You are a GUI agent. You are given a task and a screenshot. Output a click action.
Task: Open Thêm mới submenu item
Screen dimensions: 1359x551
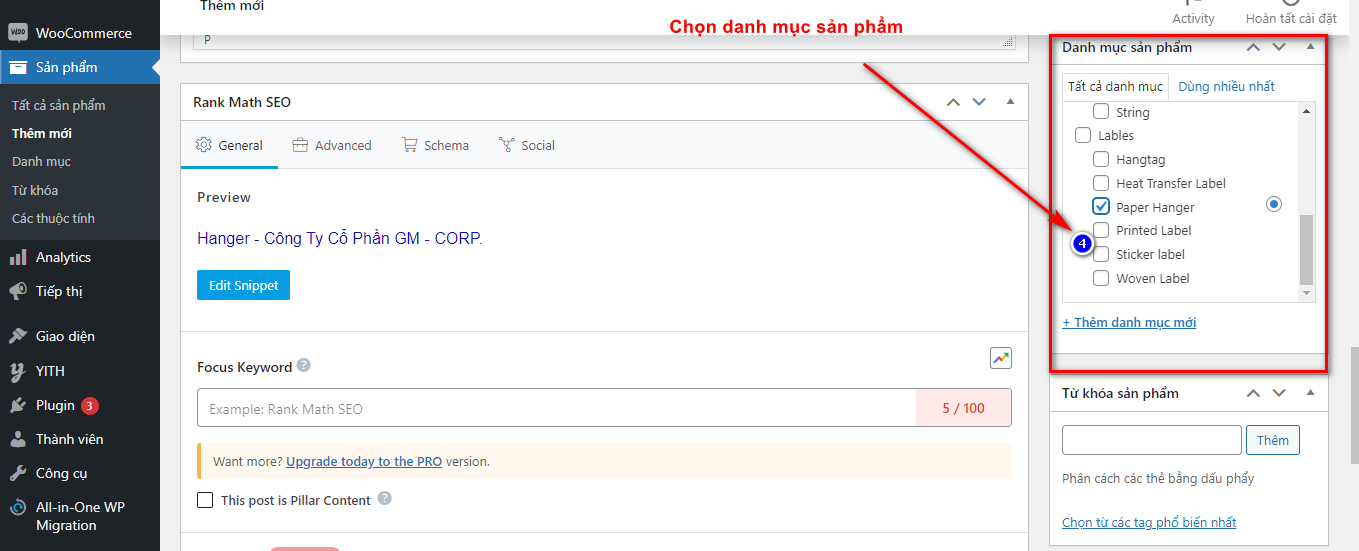coord(42,133)
